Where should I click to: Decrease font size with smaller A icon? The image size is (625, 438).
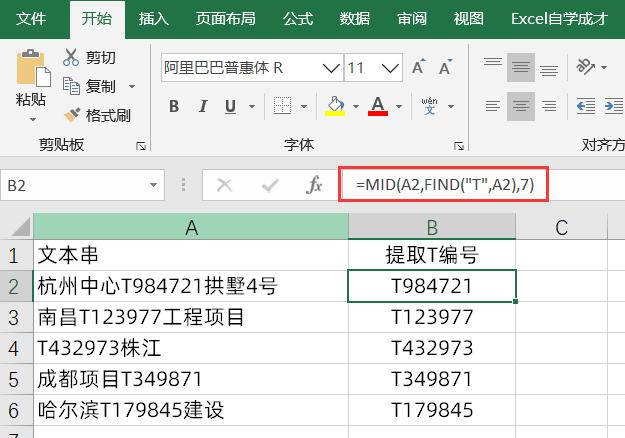point(445,67)
